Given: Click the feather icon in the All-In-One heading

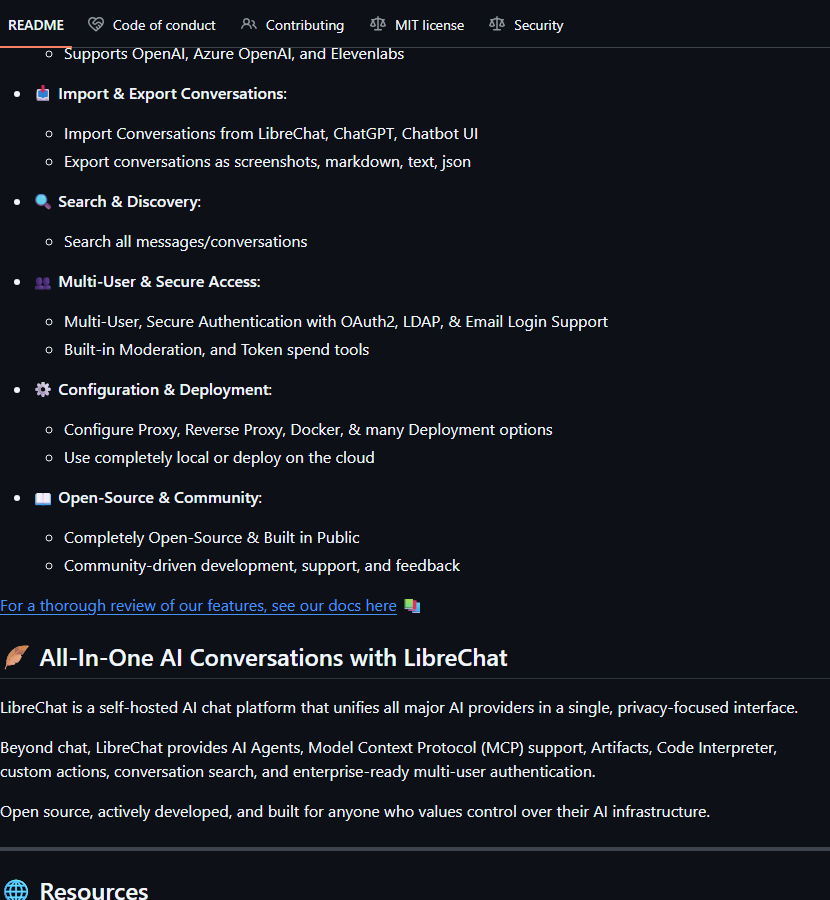Looking at the screenshot, I should tap(16, 657).
